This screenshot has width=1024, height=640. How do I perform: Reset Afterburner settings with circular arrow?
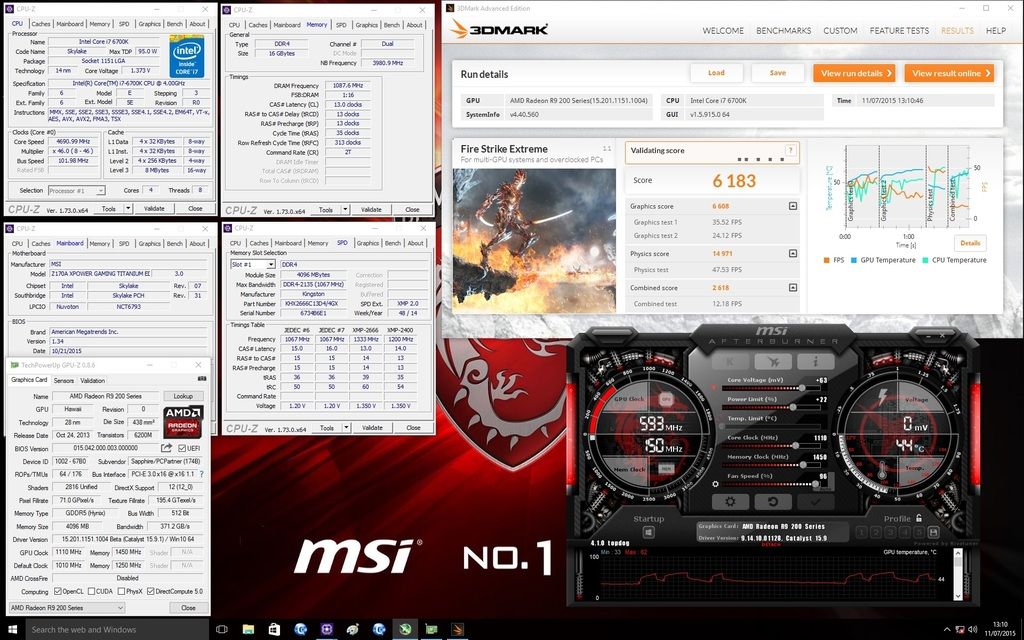click(x=773, y=502)
